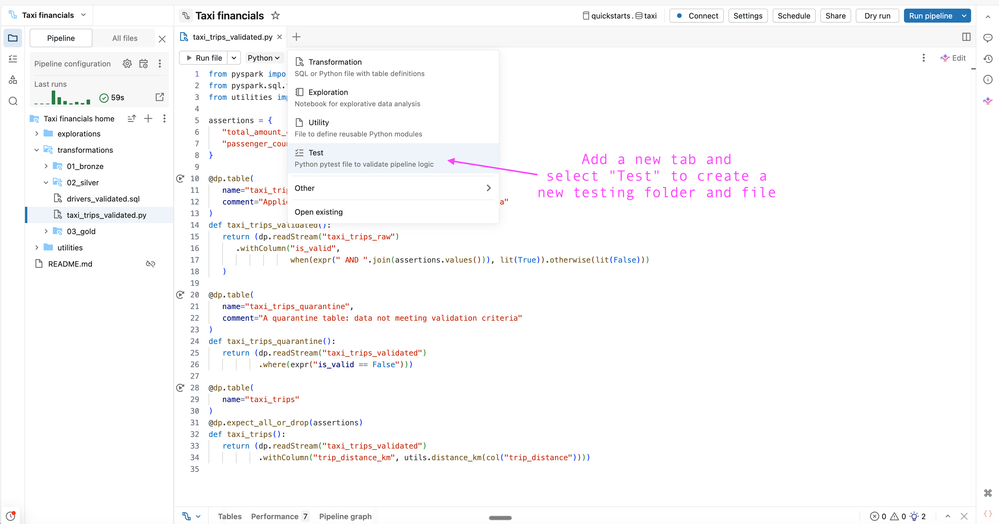Open the Run file options dropdown
Image resolution: width=999 pixels, height=524 pixels.
tap(234, 58)
